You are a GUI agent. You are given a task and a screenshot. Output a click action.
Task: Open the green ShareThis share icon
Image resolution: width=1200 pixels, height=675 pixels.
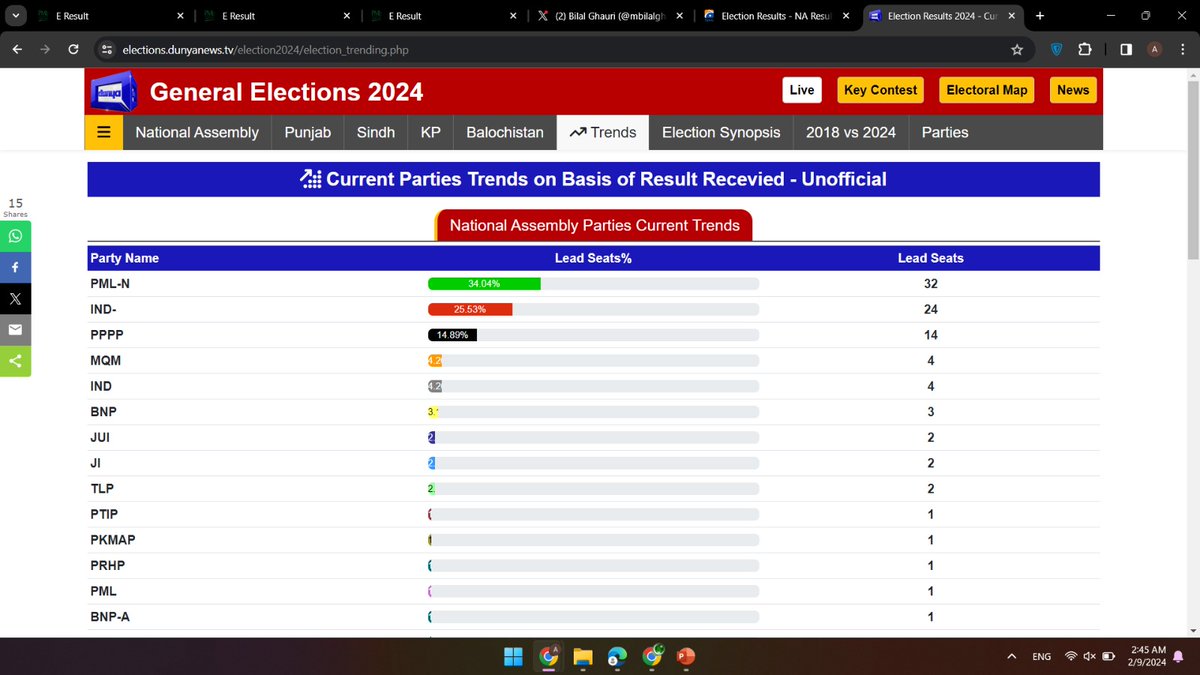point(15,361)
